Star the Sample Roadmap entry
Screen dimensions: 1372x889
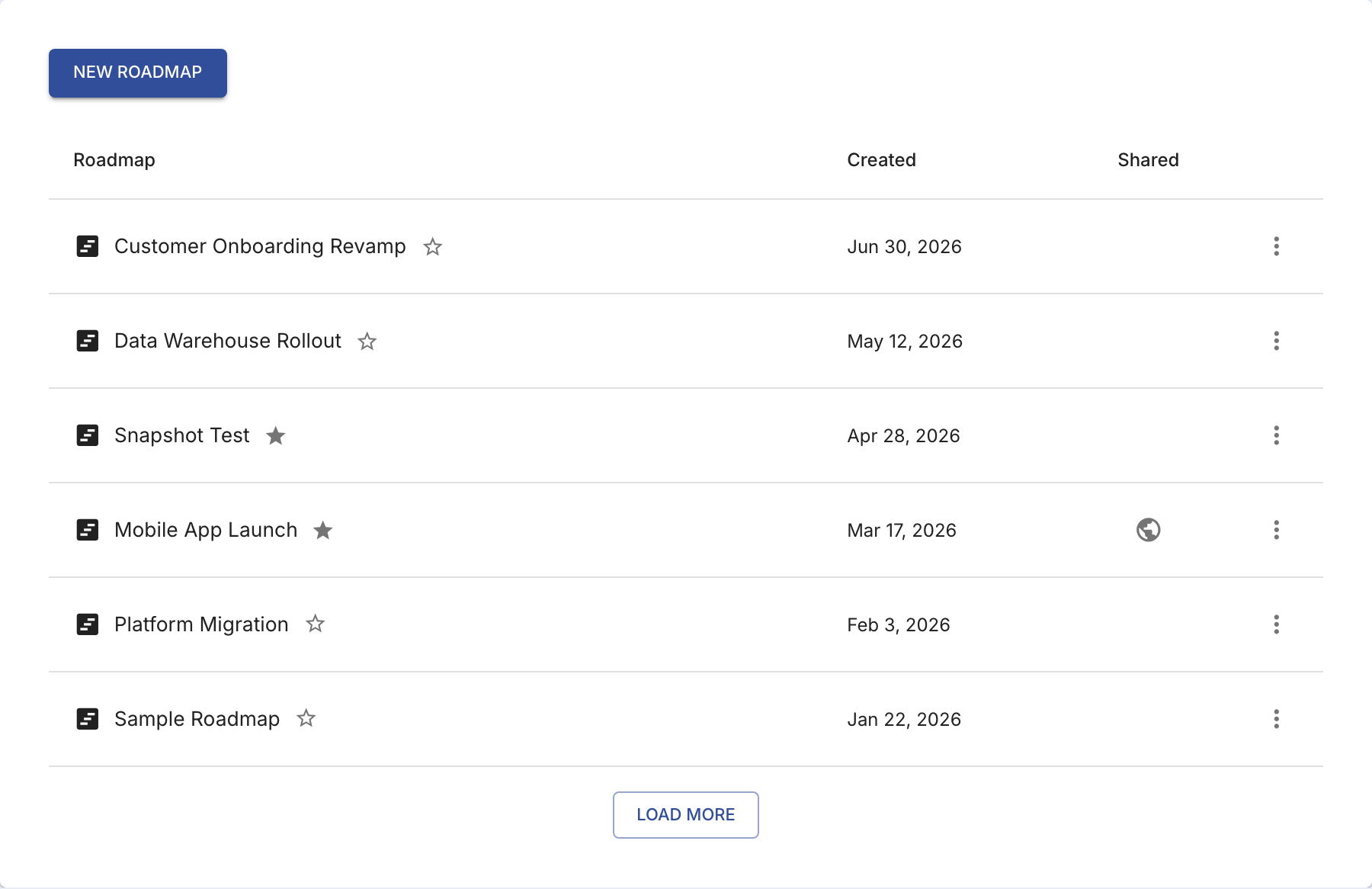point(306,718)
